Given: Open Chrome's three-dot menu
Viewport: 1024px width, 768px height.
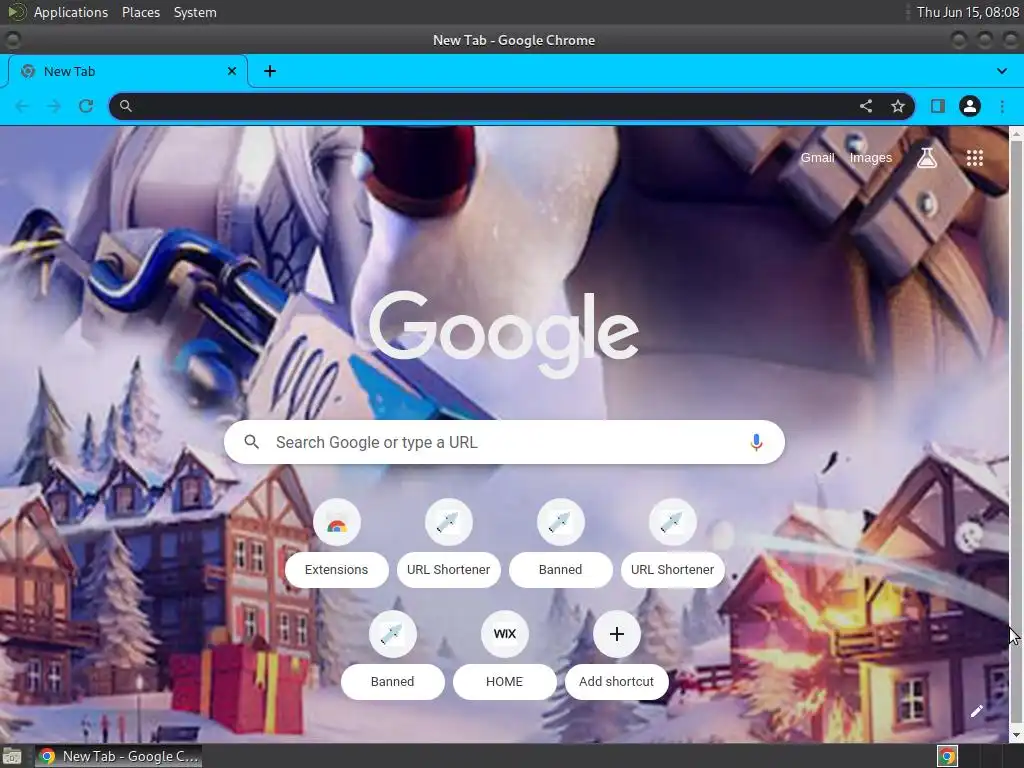Looking at the screenshot, I should click(x=1002, y=106).
